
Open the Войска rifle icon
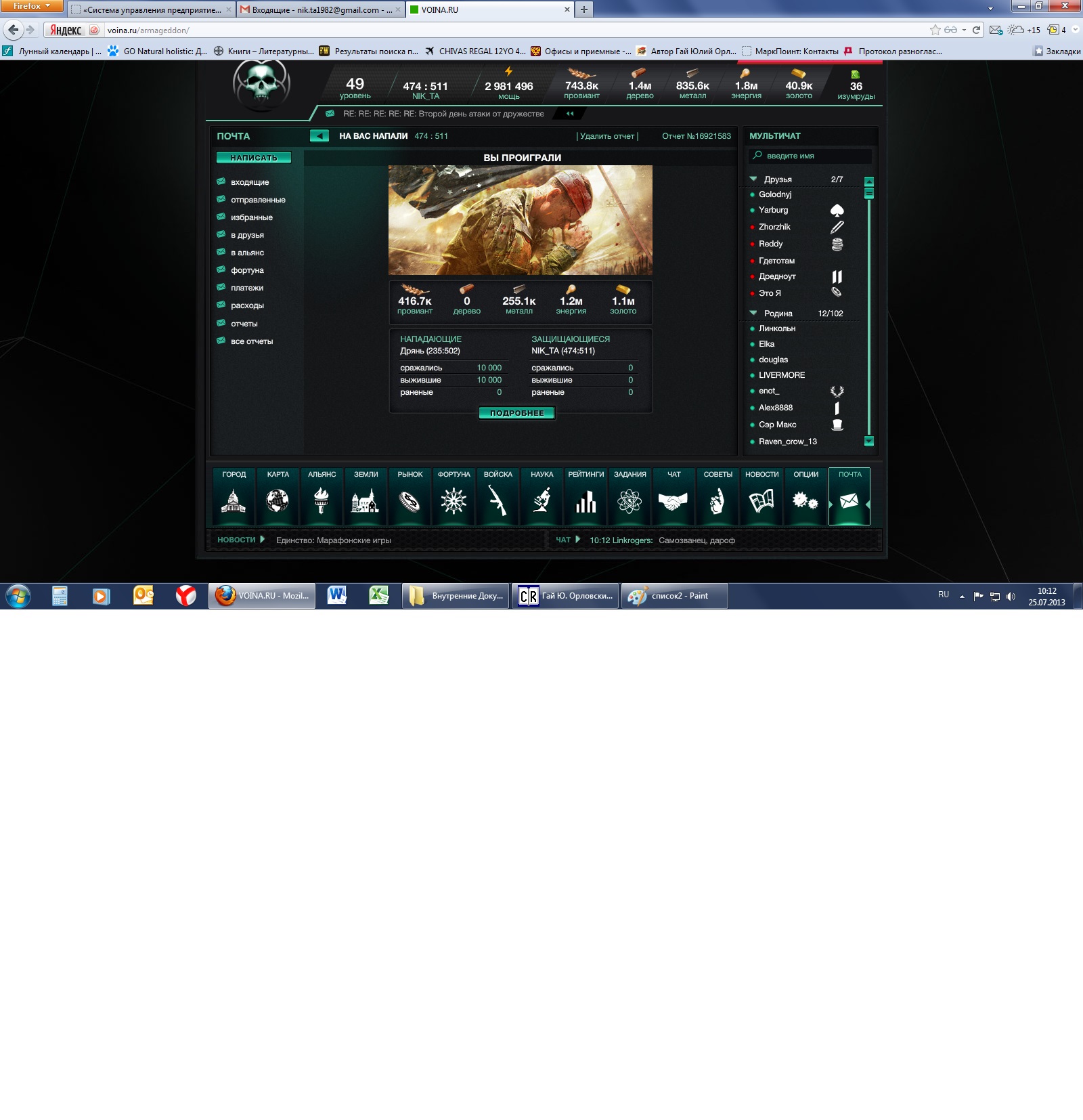point(498,501)
